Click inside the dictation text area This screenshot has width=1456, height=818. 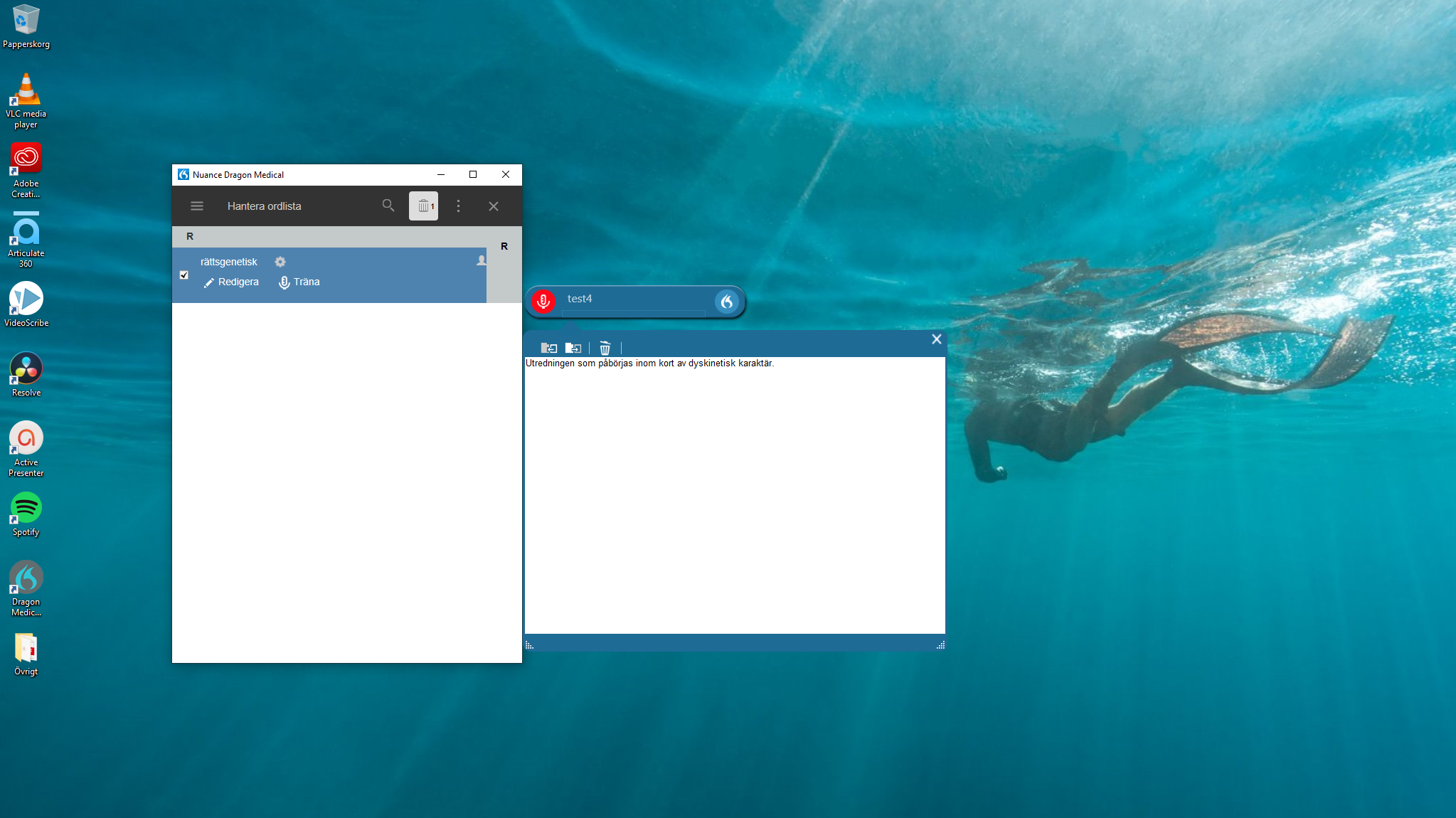(734, 498)
